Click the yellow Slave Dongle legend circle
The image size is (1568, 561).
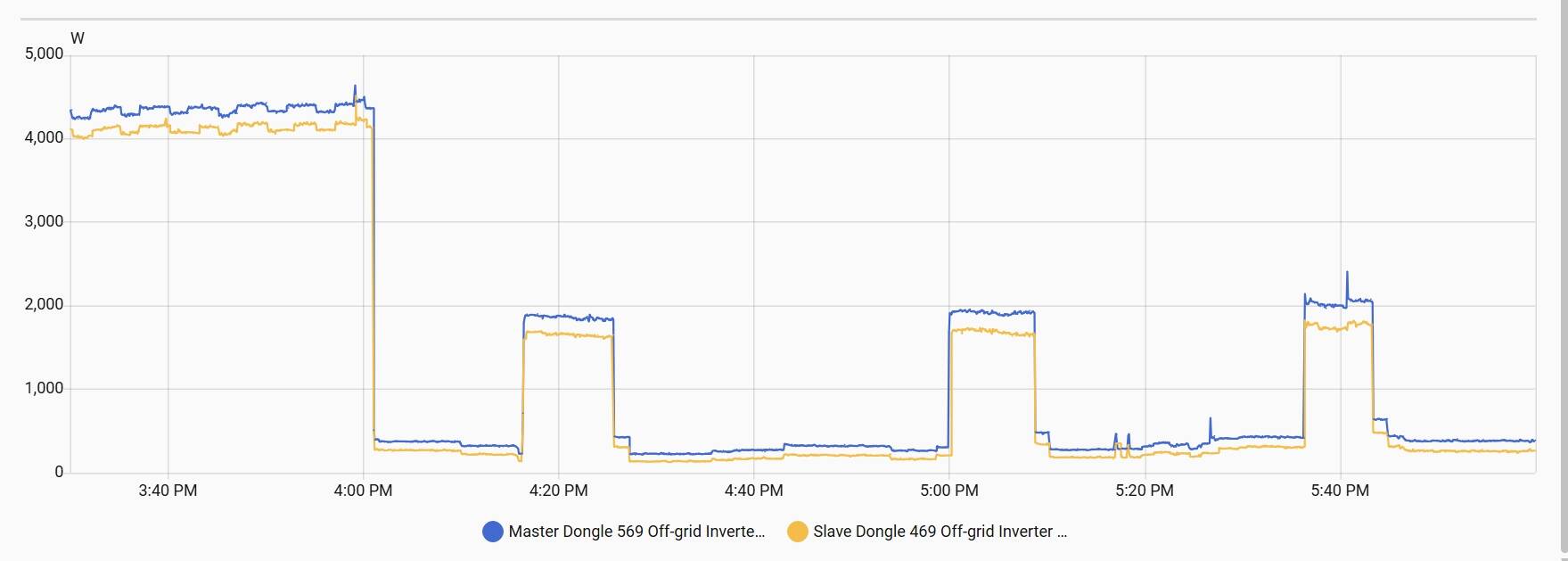[797, 532]
